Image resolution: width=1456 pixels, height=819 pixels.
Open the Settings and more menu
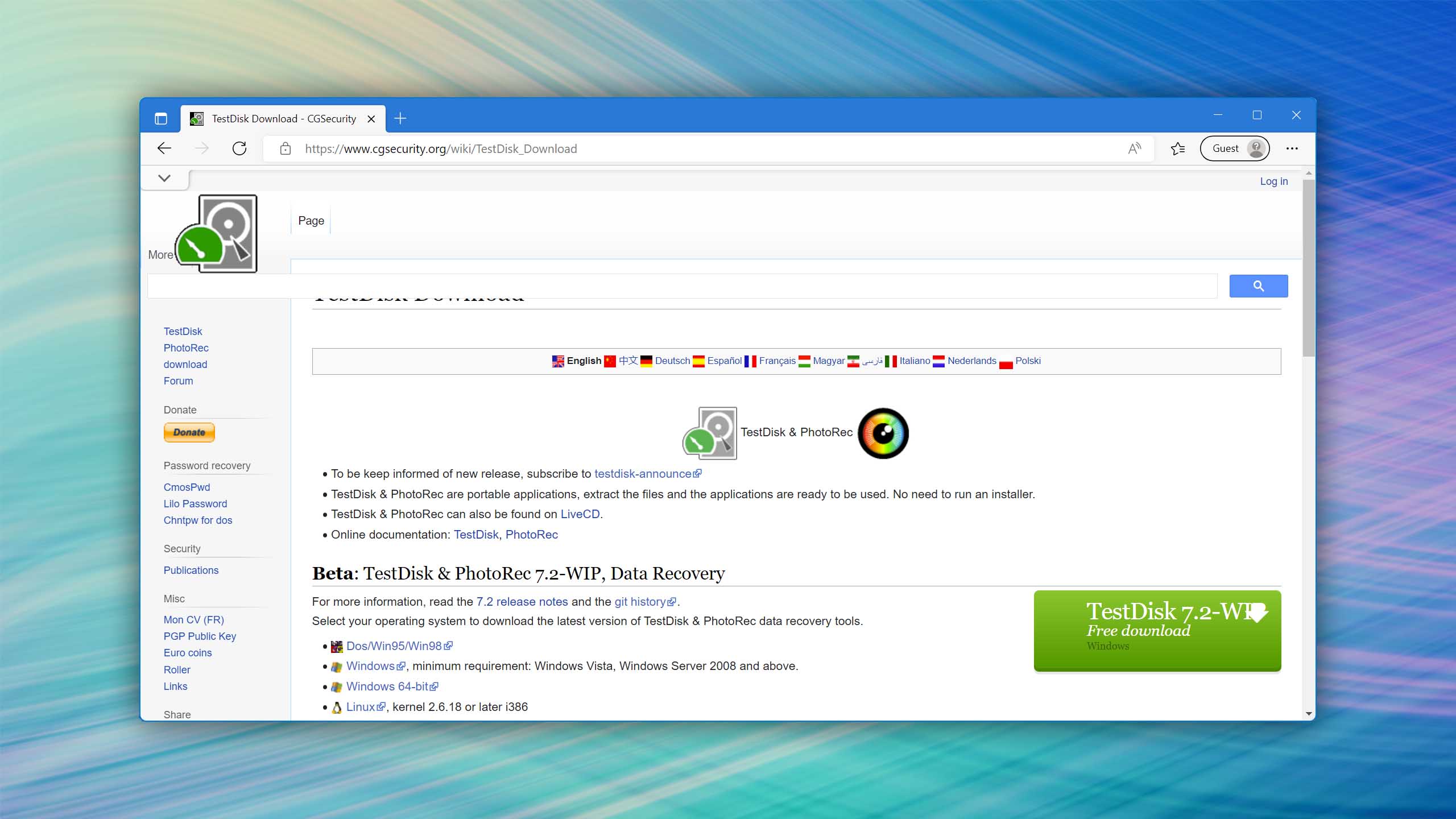click(1292, 148)
